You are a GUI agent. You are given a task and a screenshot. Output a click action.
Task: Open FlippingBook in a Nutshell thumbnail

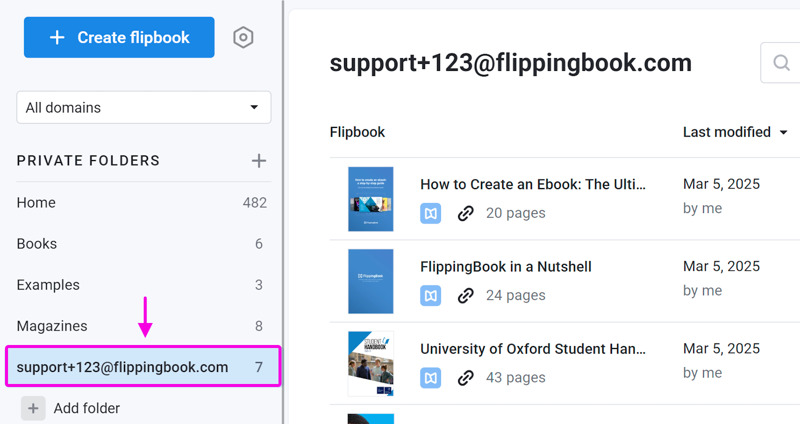pyautogui.click(x=370, y=281)
